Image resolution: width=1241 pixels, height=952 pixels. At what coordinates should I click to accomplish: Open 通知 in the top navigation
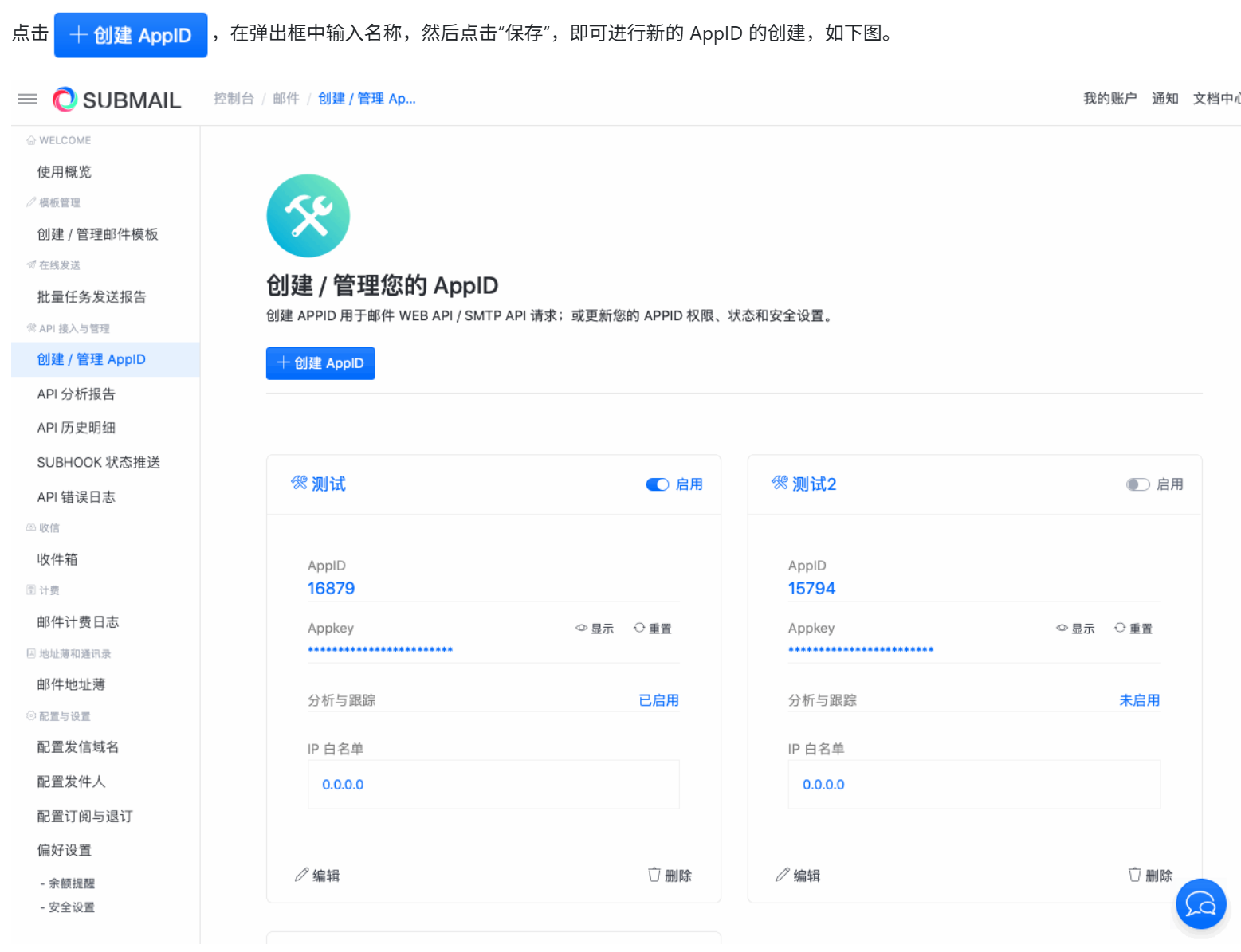(x=1164, y=99)
